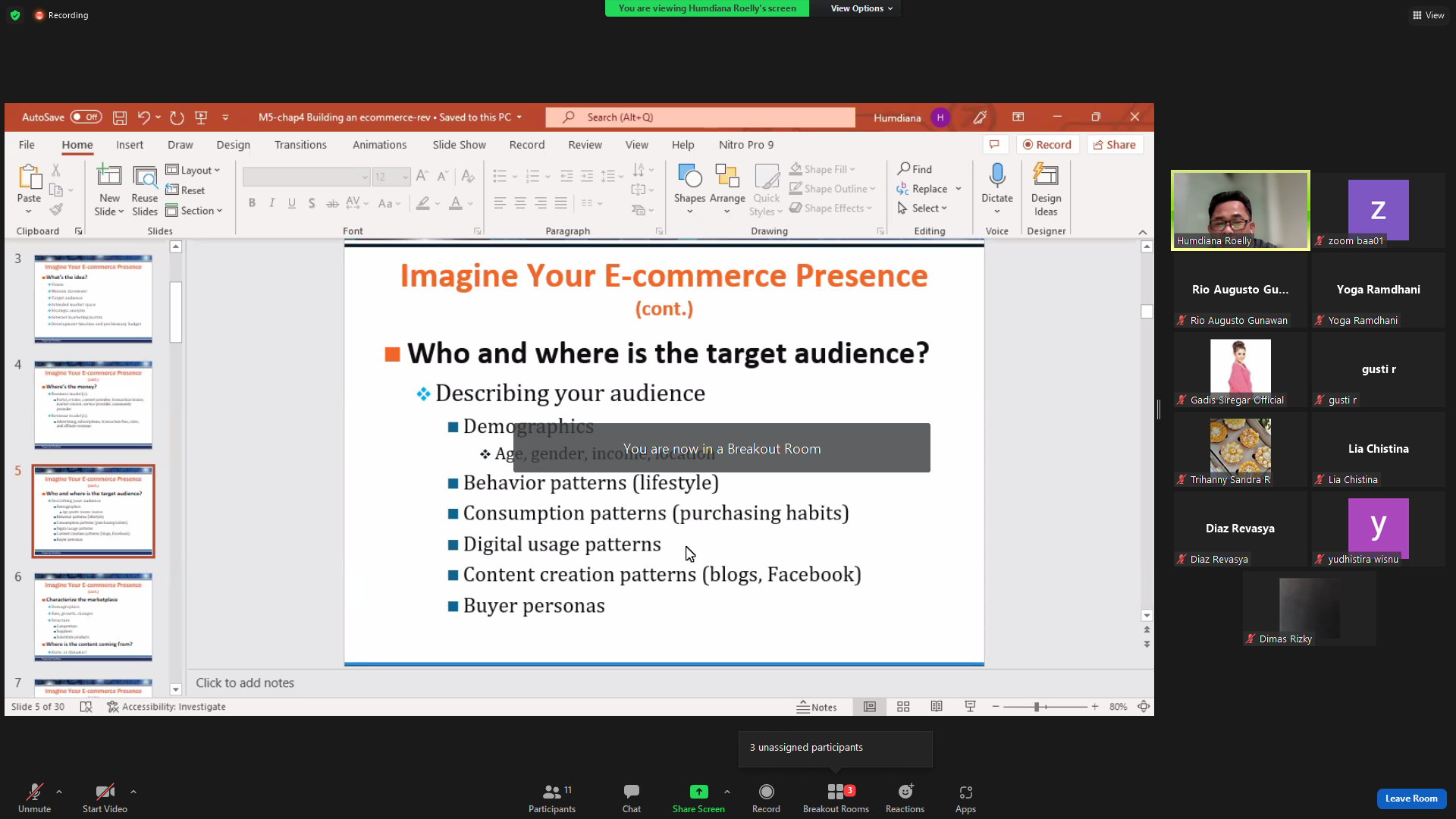Open the Arrange objects menu
Image resolution: width=1456 pixels, height=819 pixels.
coord(727,190)
